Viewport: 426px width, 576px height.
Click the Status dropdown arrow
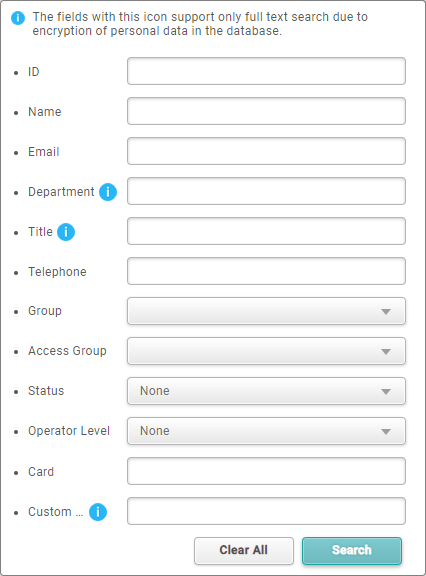386,392
